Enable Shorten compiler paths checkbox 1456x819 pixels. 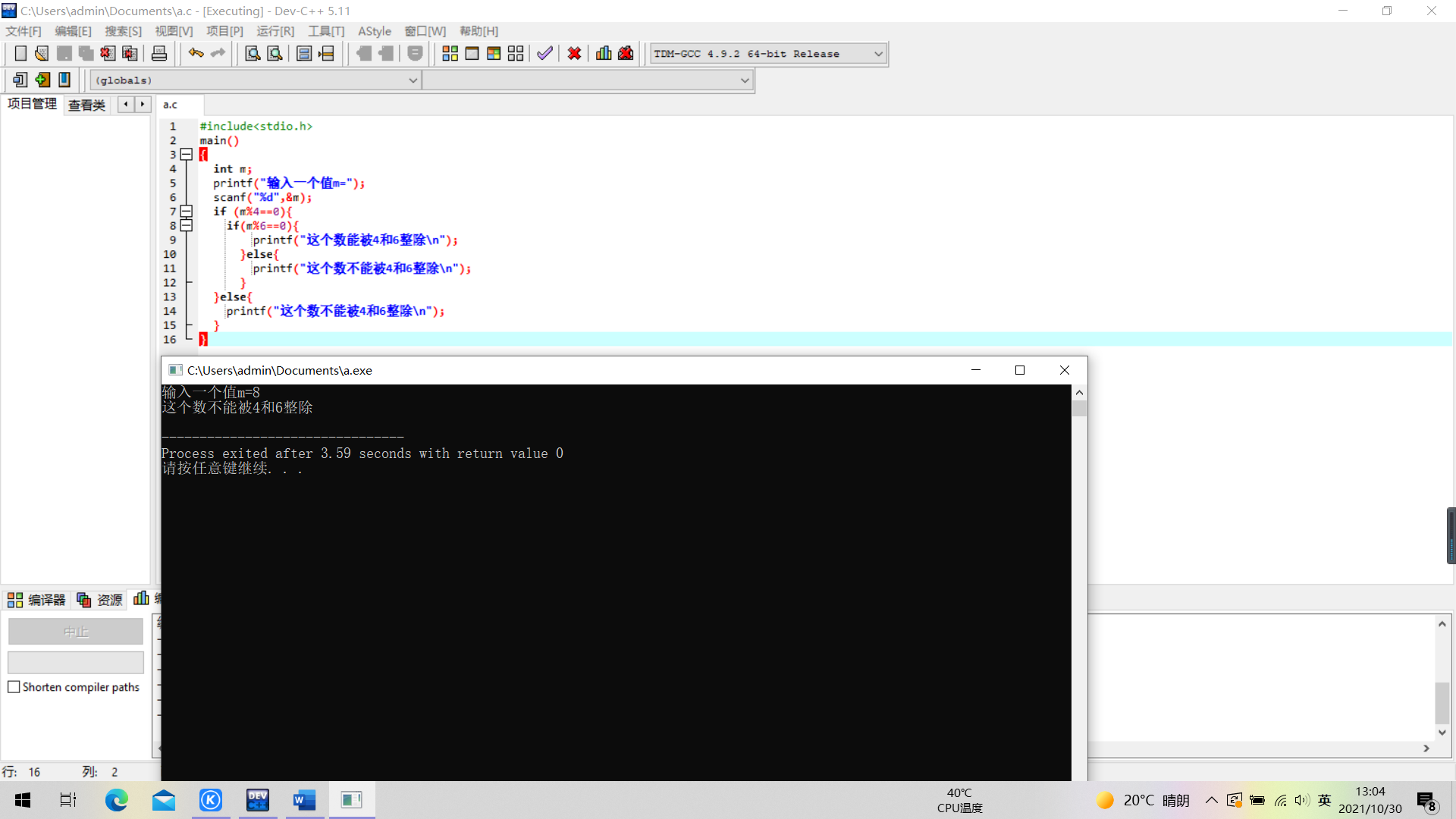14,687
